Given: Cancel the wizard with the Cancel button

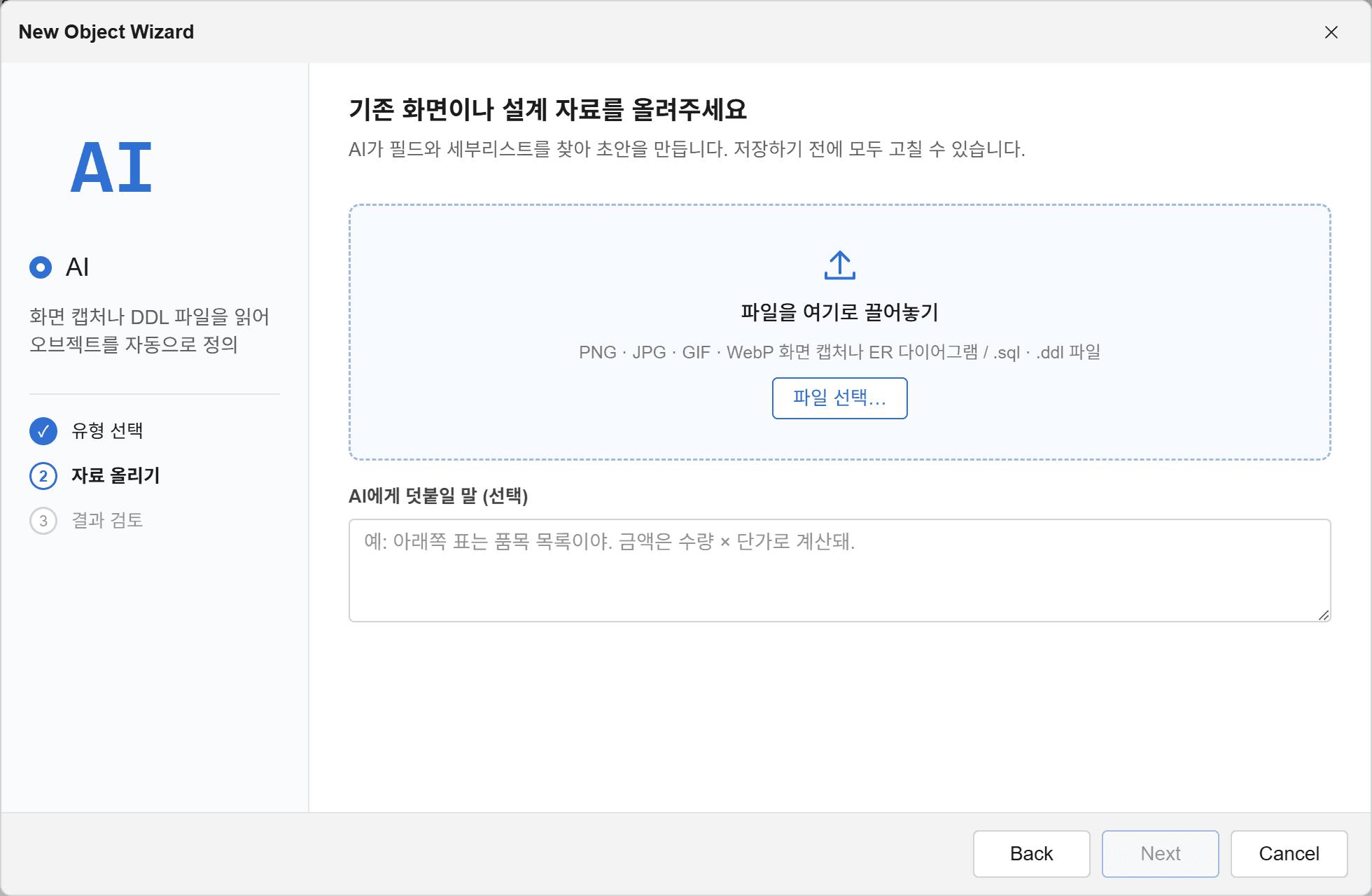Looking at the screenshot, I should [1289, 853].
